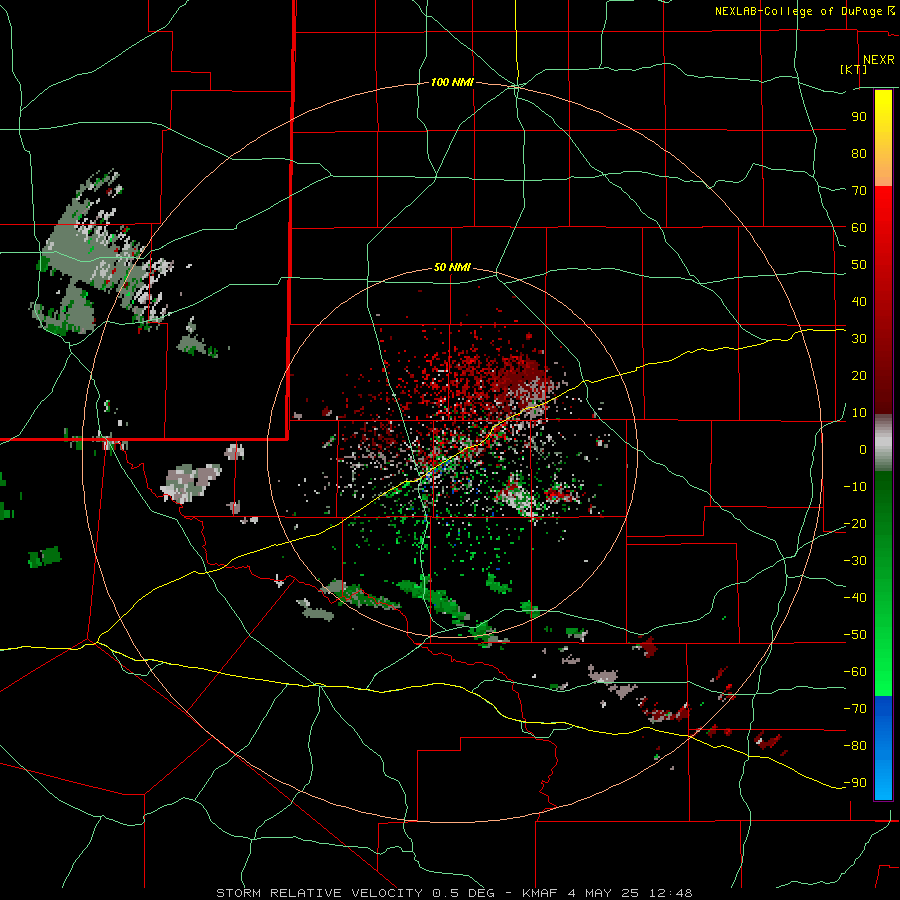This screenshot has height=900, width=900.
Task: Click the 12:48 timestamp in caption
Action: point(671,893)
